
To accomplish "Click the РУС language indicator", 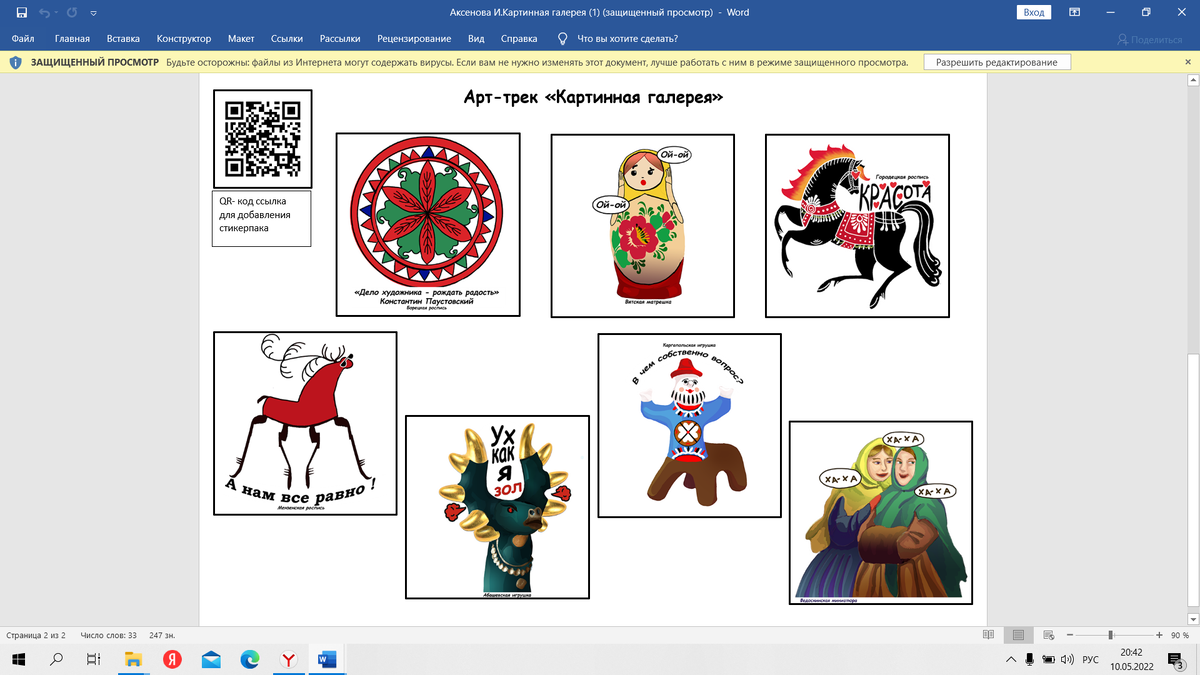I will tap(1091, 659).
